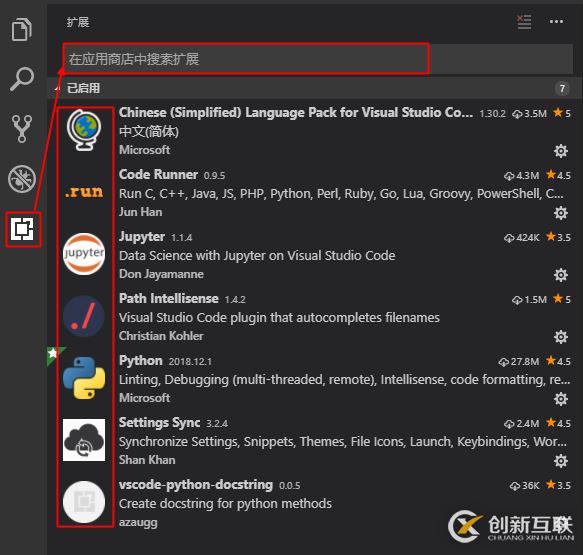Screen dimensions: 583x555
Task: Click the Path Intellisense extension icon
Action: click(x=84, y=316)
